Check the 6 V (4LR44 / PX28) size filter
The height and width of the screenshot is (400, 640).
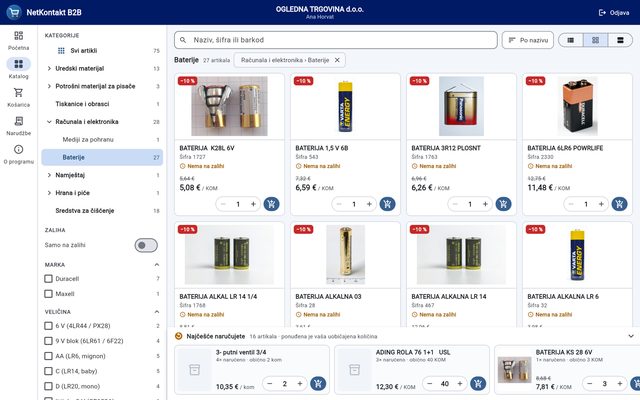[x=48, y=326]
